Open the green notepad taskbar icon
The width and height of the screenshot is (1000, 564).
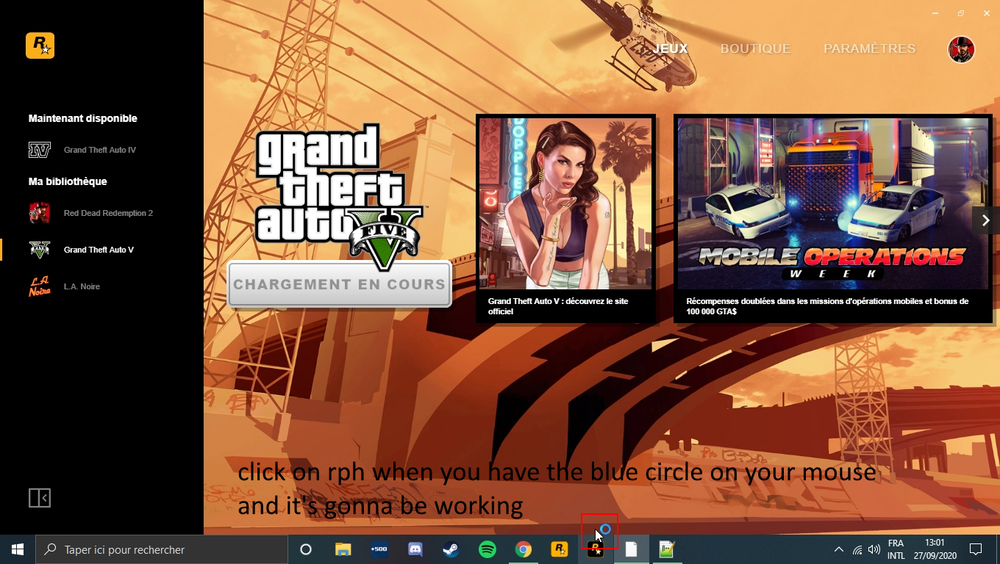(x=667, y=549)
